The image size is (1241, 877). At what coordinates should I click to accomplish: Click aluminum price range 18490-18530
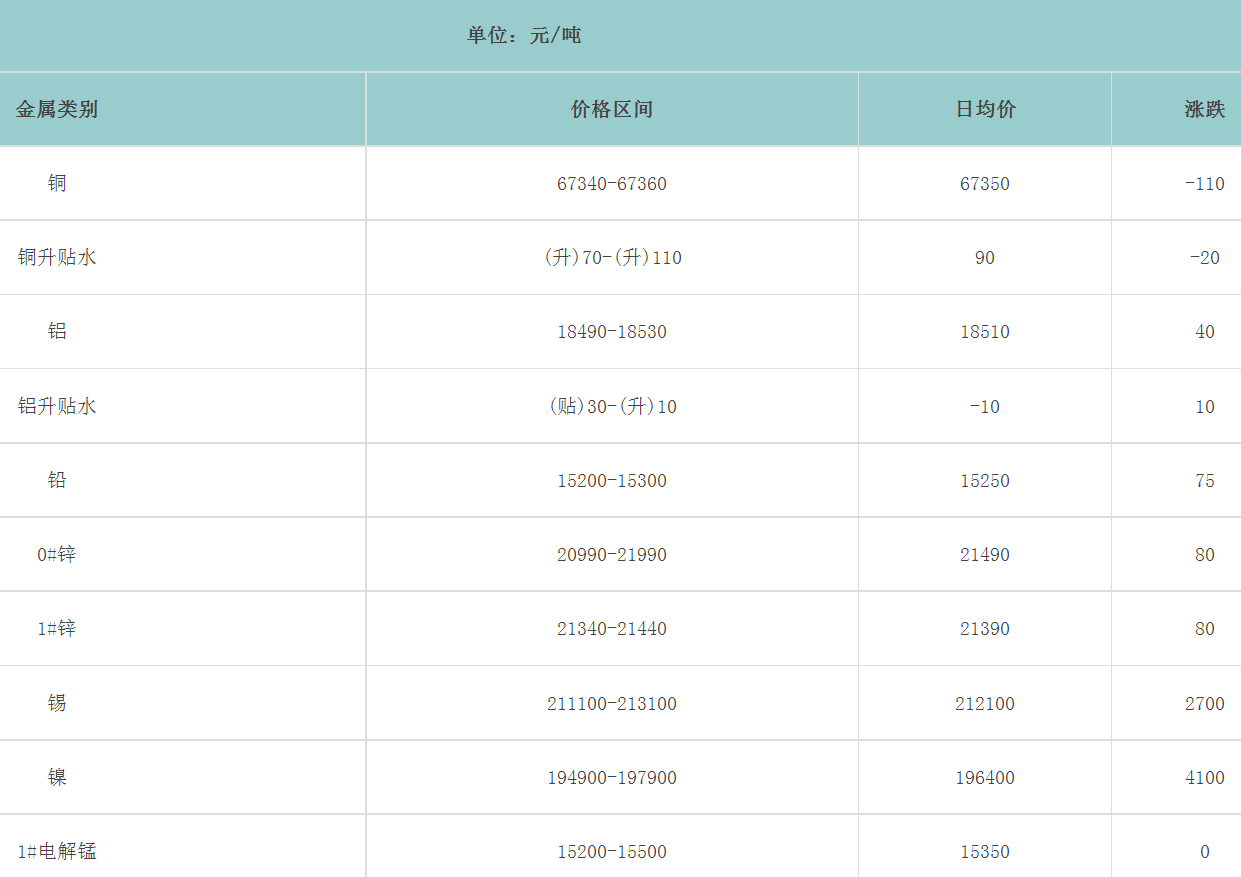pyautogui.click(x=612, y=332)
